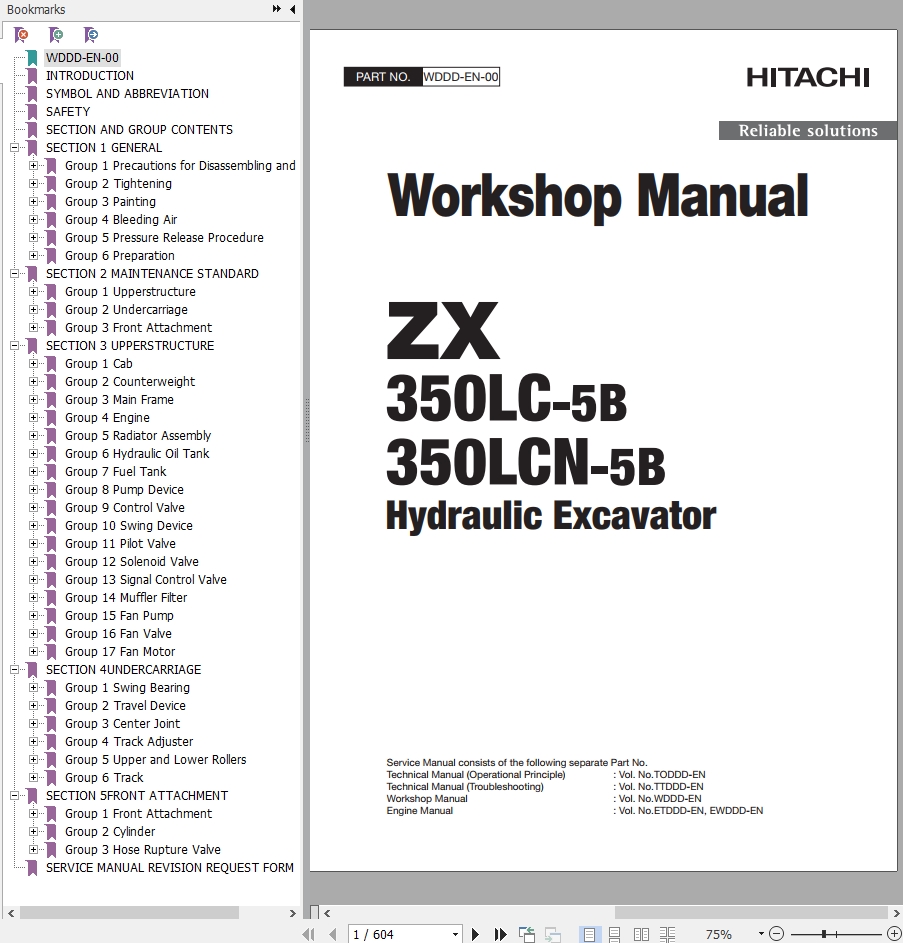903x943 pixels.
Task: Open Group 9 Control Valve bookmark
Action: point(125,508)
